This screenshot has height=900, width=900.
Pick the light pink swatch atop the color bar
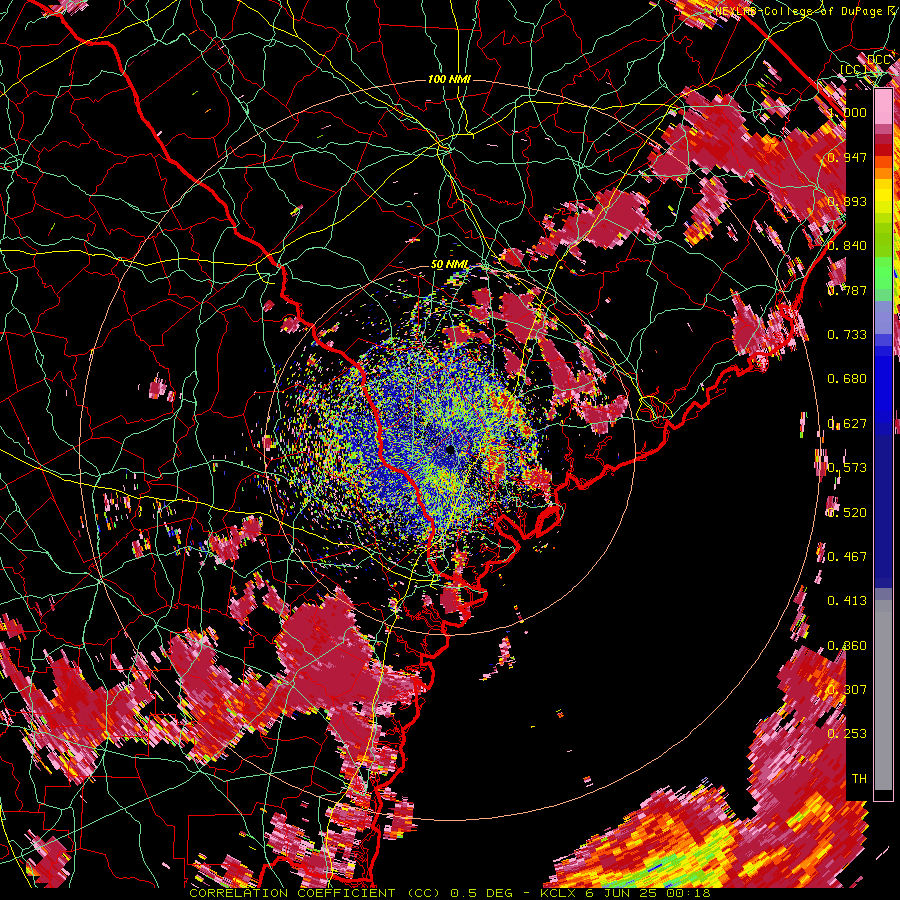pyautogui.click(x=883, y=106)
